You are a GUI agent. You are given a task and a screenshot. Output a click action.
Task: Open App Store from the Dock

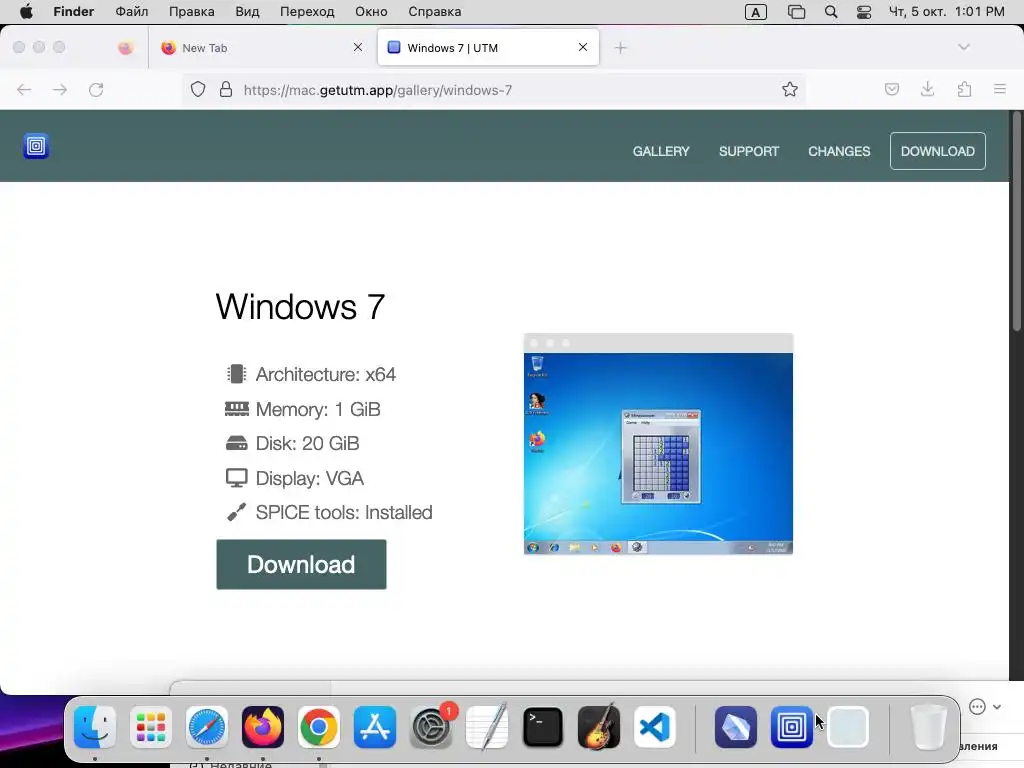point(375,727)
